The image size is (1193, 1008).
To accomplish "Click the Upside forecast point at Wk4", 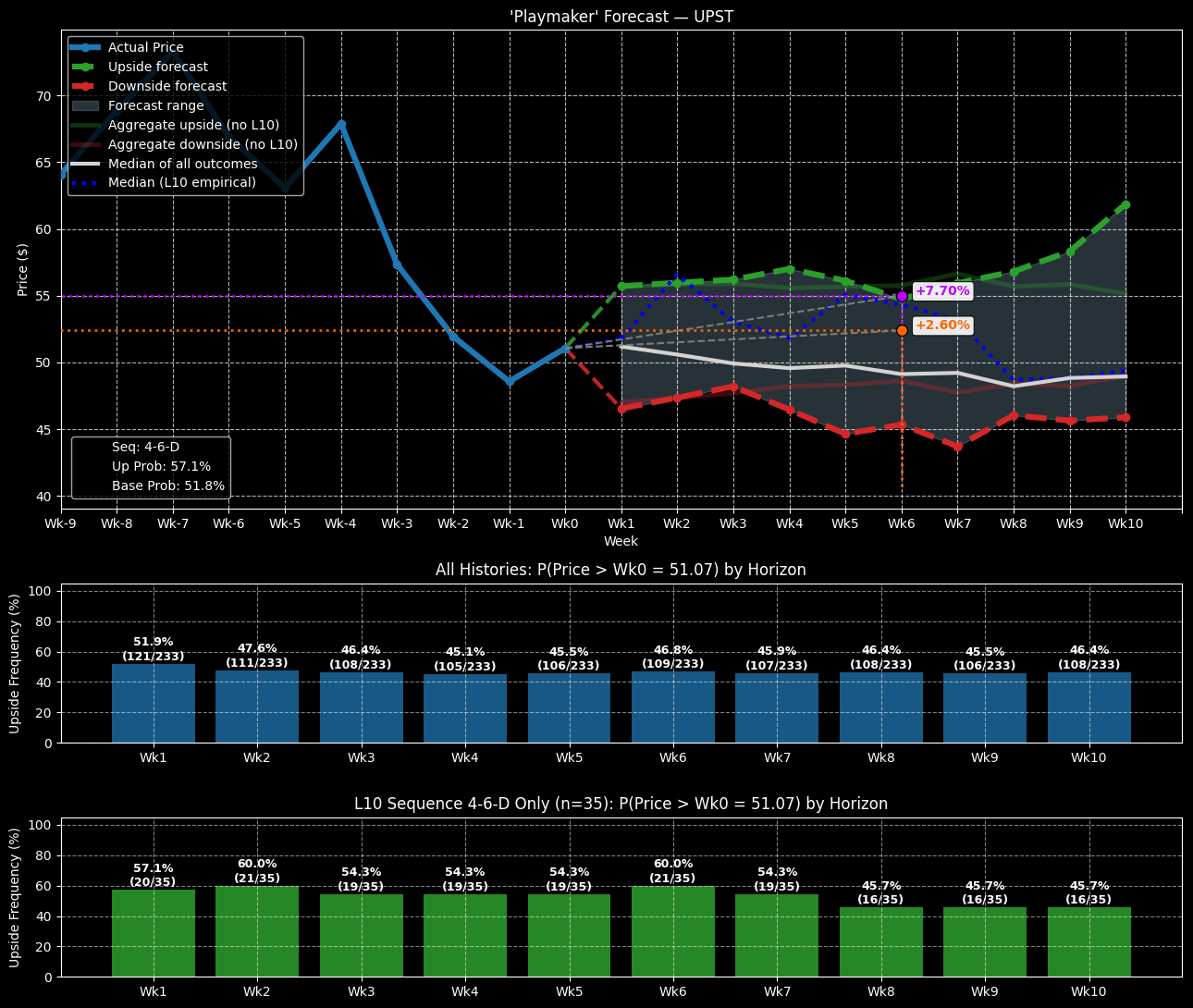I will click(x=790, y=269).
